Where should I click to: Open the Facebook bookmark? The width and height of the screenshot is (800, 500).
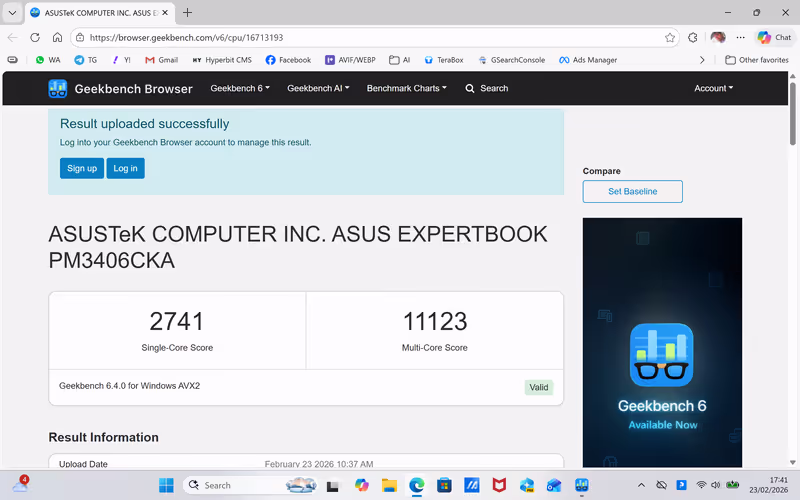click(288, 60)
